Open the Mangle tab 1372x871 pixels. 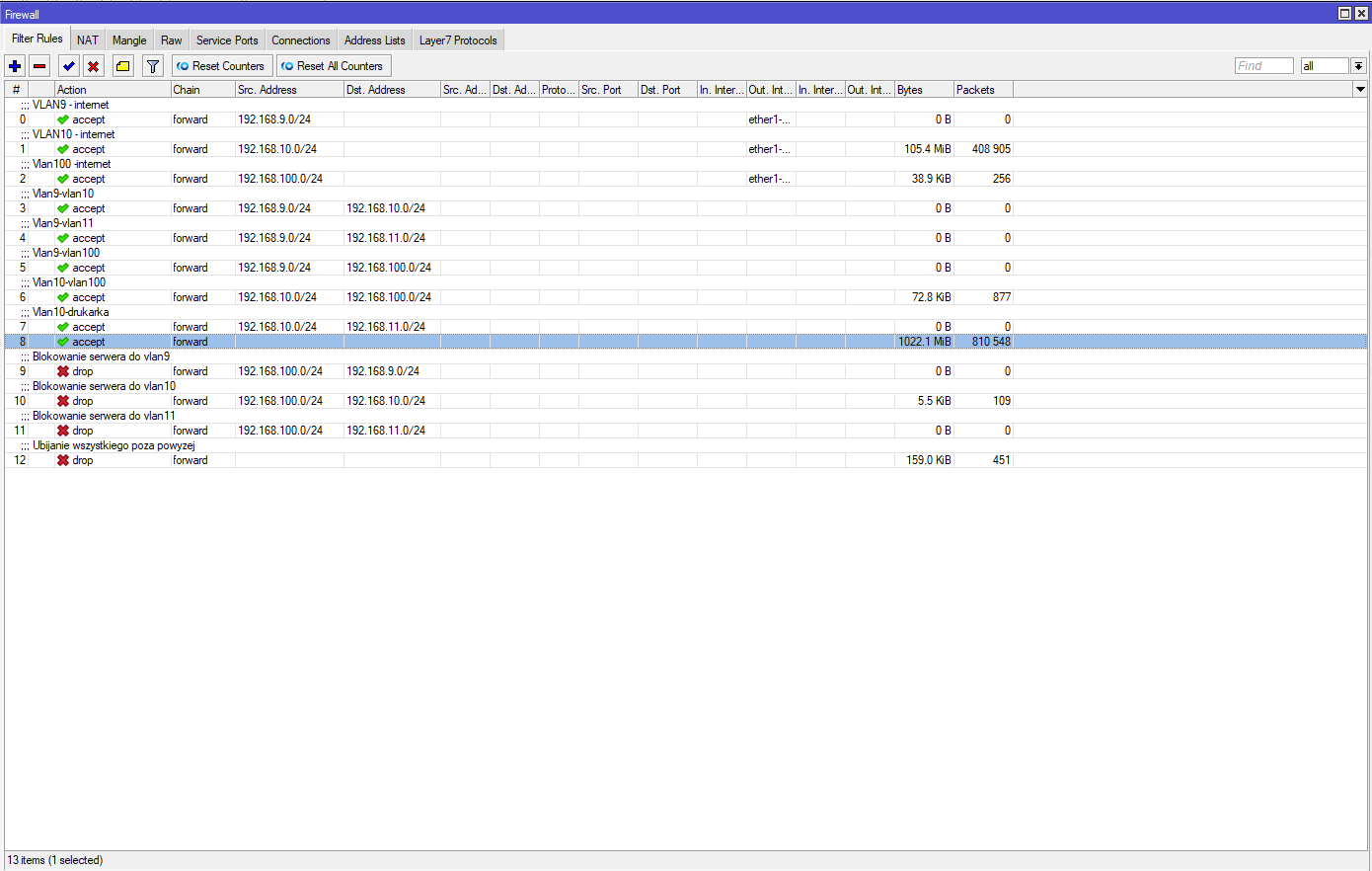click(x=129, y=40)
